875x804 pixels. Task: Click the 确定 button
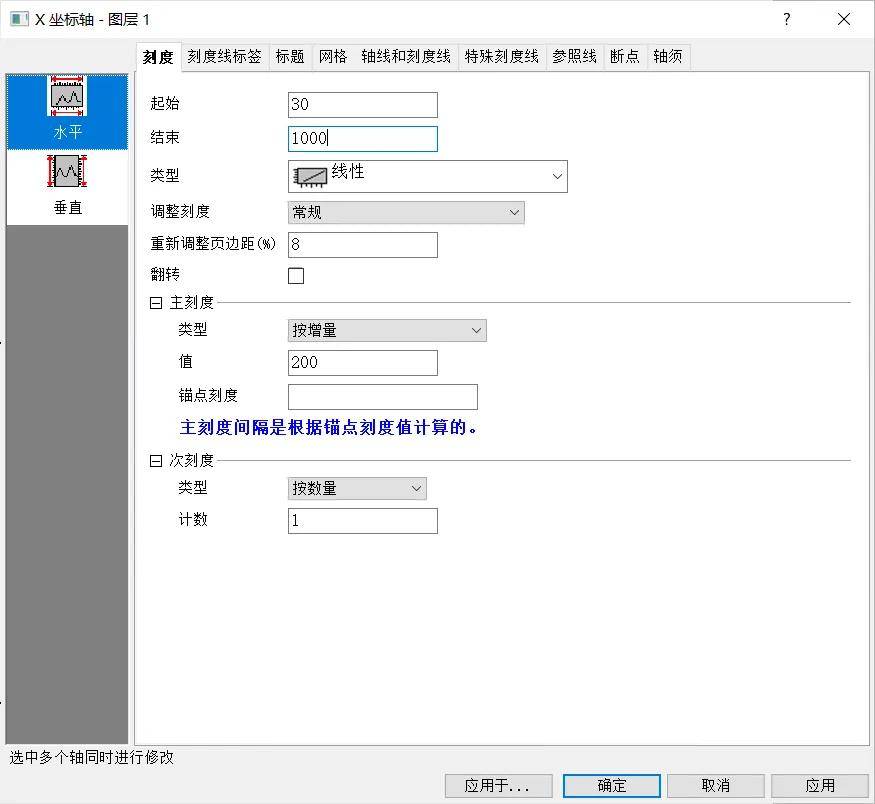(x=611, y=786)
